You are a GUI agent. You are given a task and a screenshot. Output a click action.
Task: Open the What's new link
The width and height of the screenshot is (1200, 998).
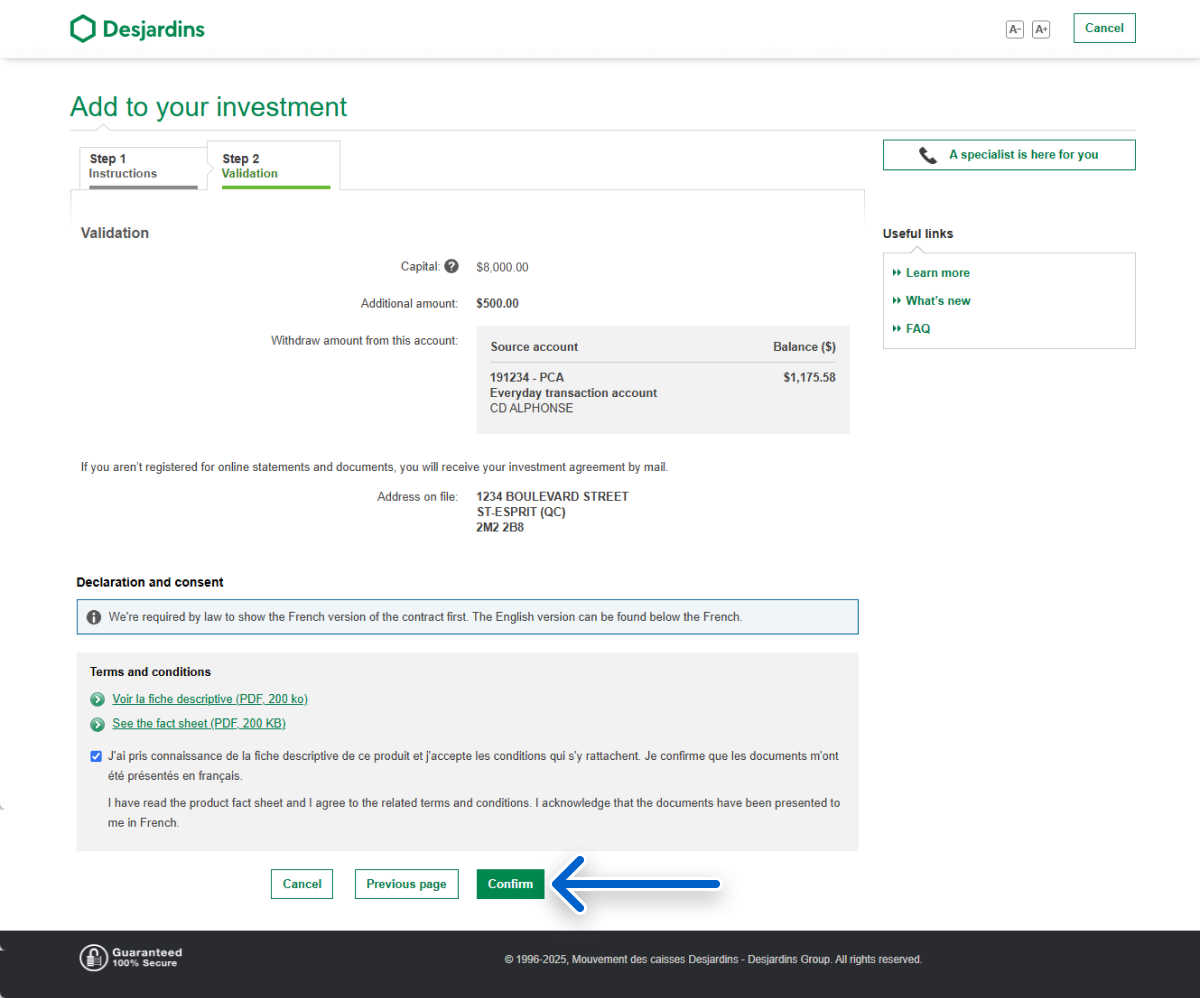pos(937,301)
